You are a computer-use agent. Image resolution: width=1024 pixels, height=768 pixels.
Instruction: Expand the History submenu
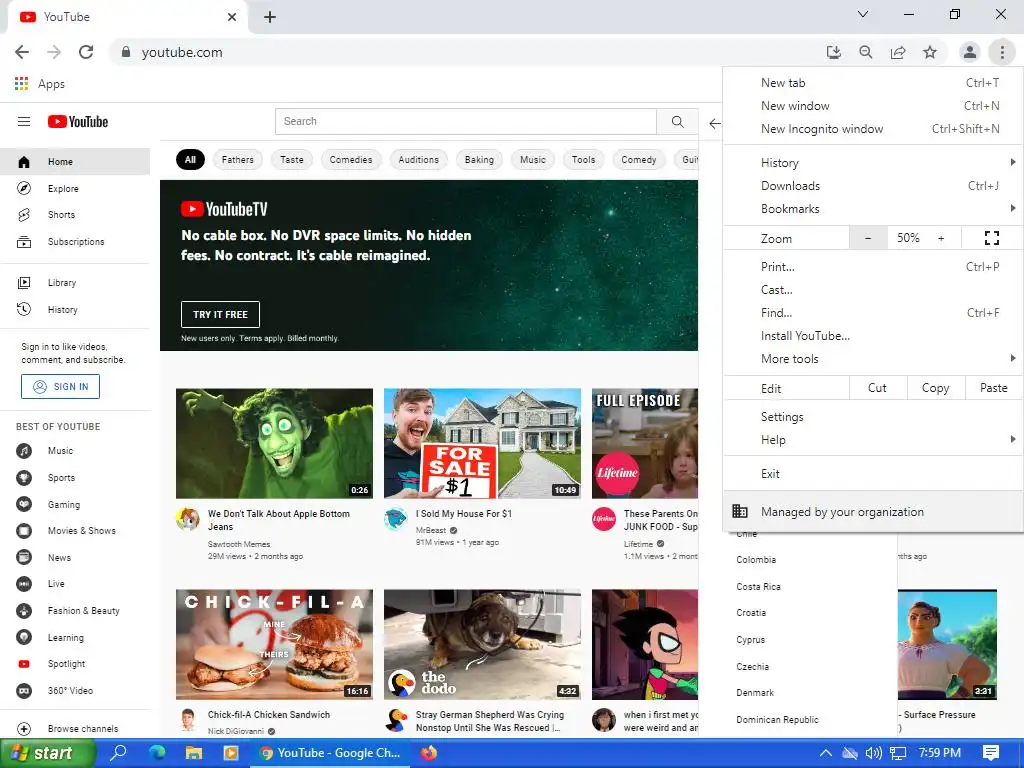[873, 163]
